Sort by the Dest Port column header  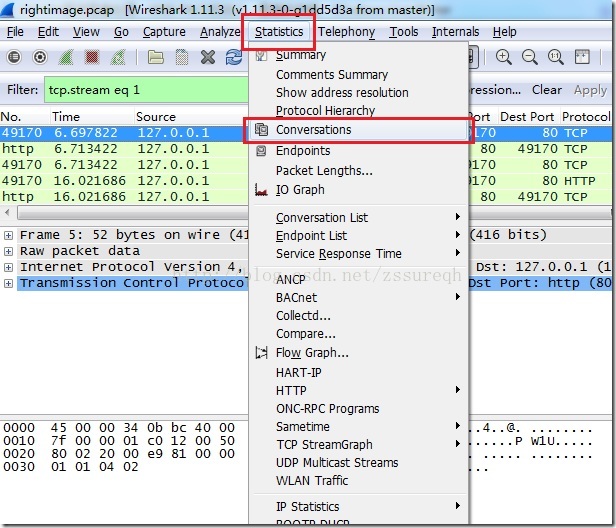pyautogui.click(x=528, y=117)
